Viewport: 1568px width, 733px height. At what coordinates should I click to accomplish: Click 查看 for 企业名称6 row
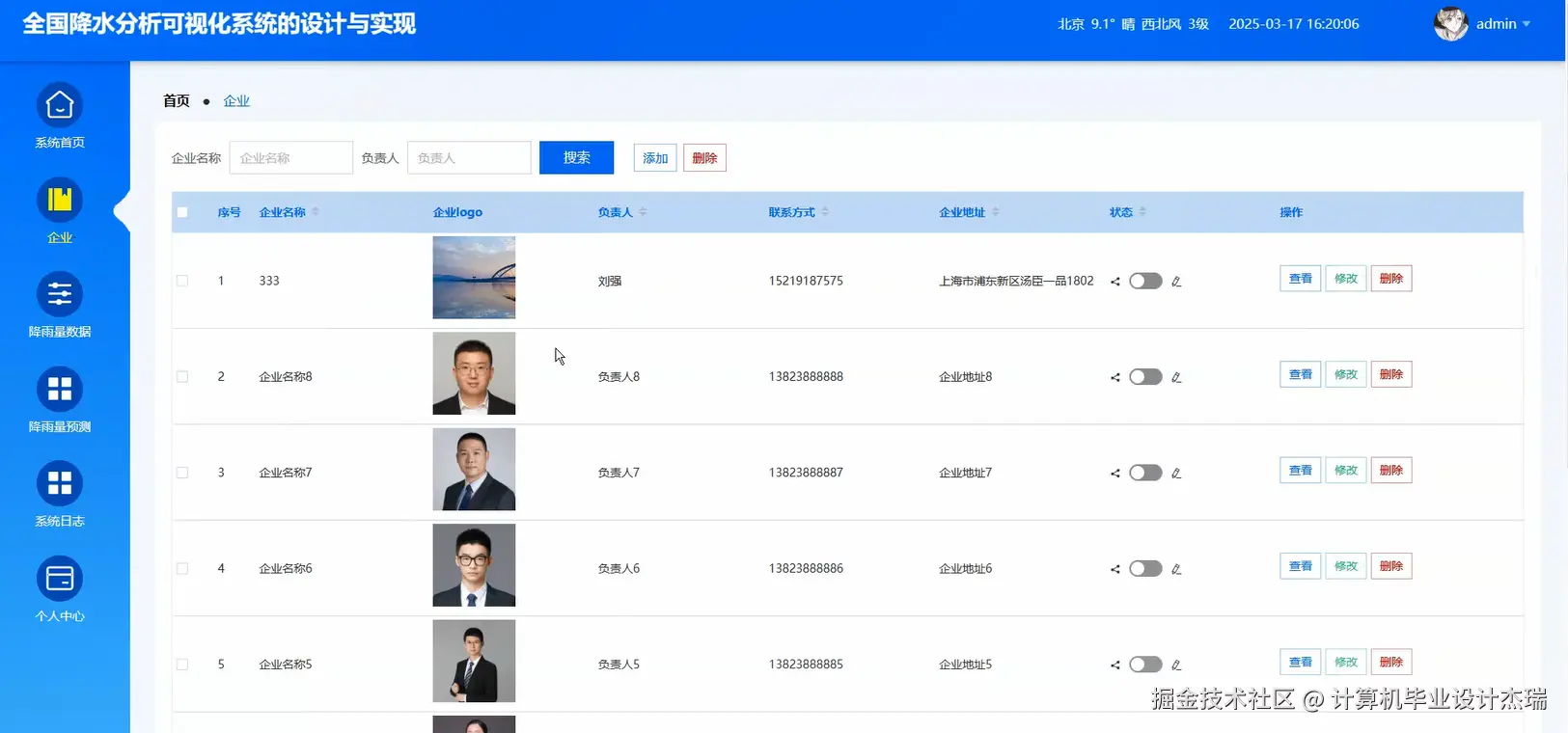pyautogui.click(x=1300, y=566)
